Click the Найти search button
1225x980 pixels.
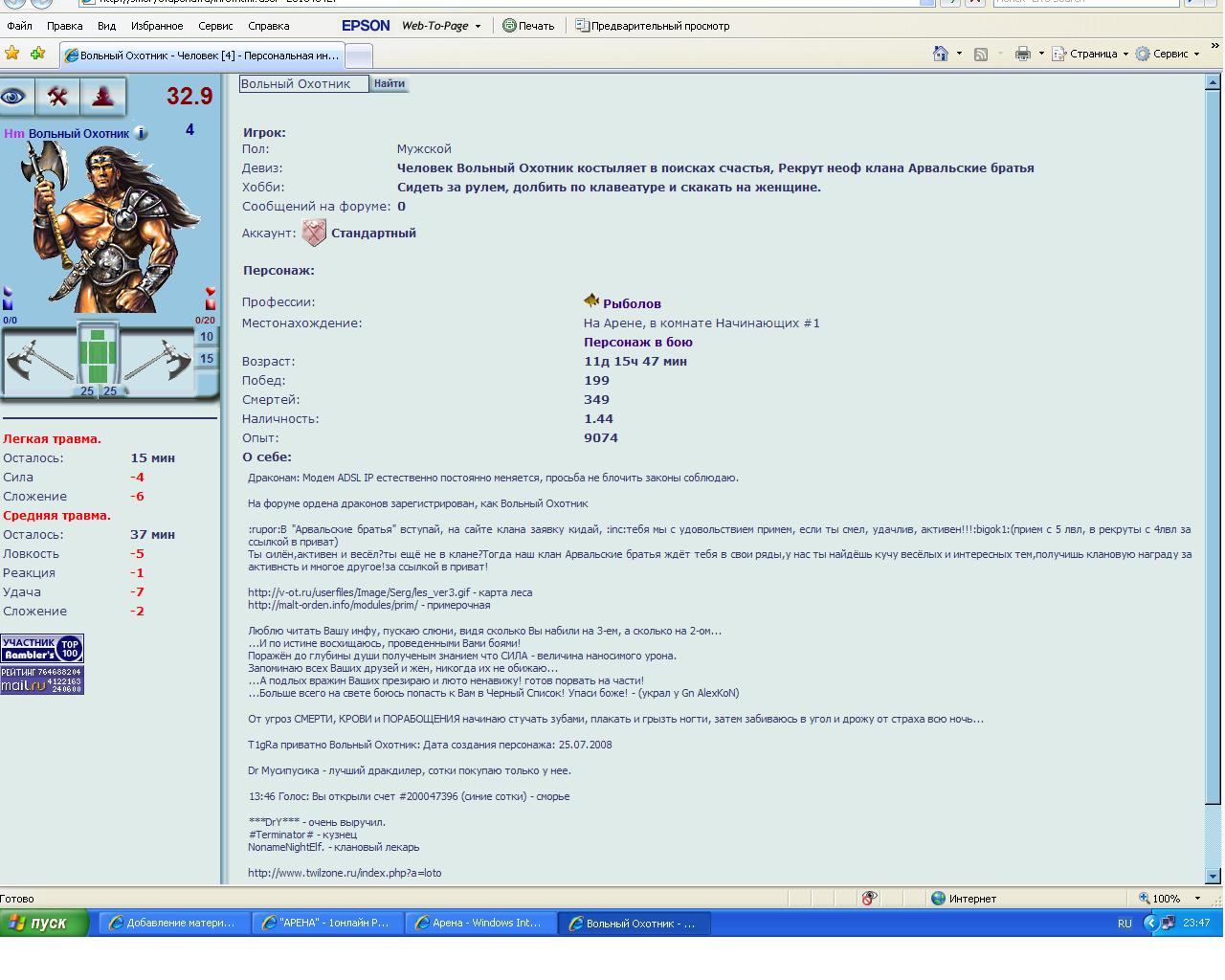tap(390, 83)
